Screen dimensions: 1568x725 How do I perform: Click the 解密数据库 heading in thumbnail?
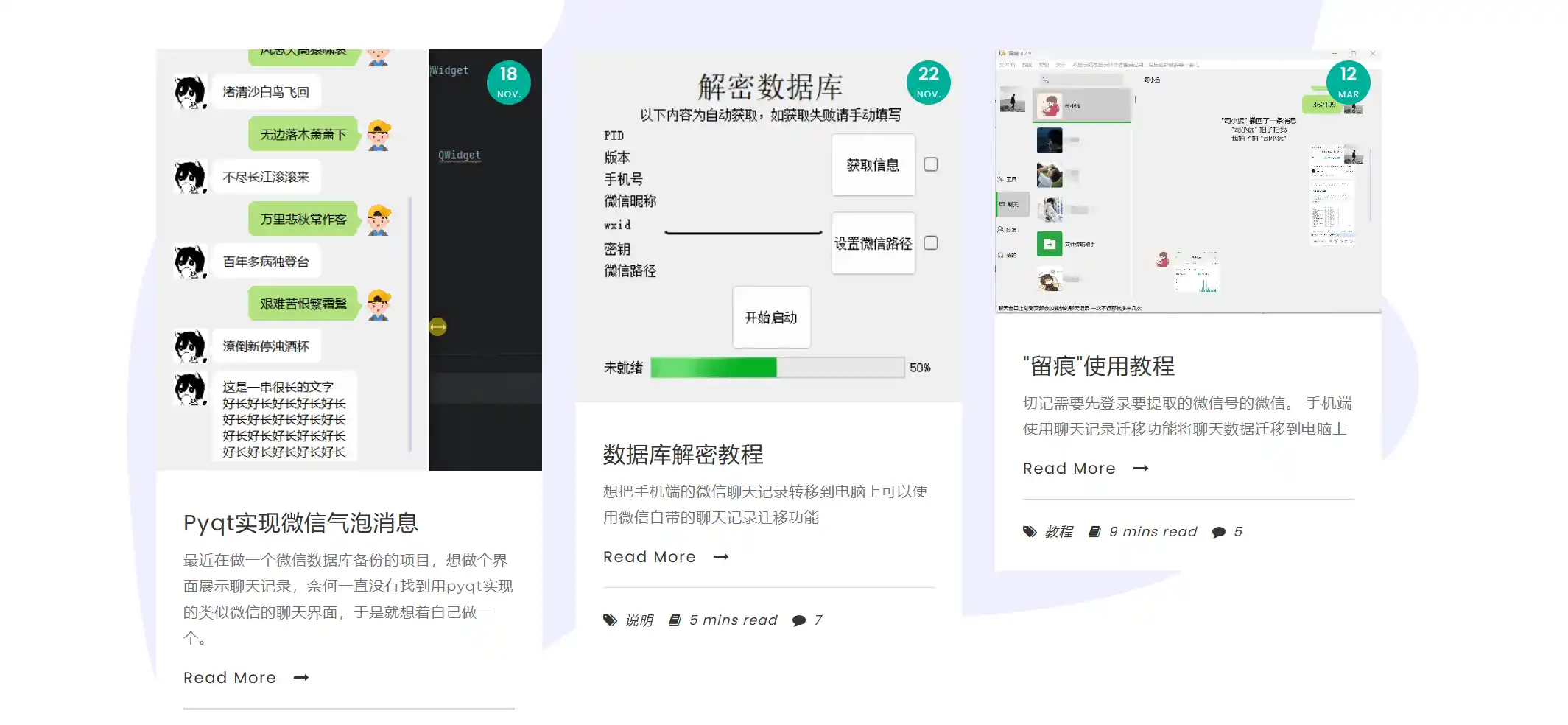click(770, 87)
